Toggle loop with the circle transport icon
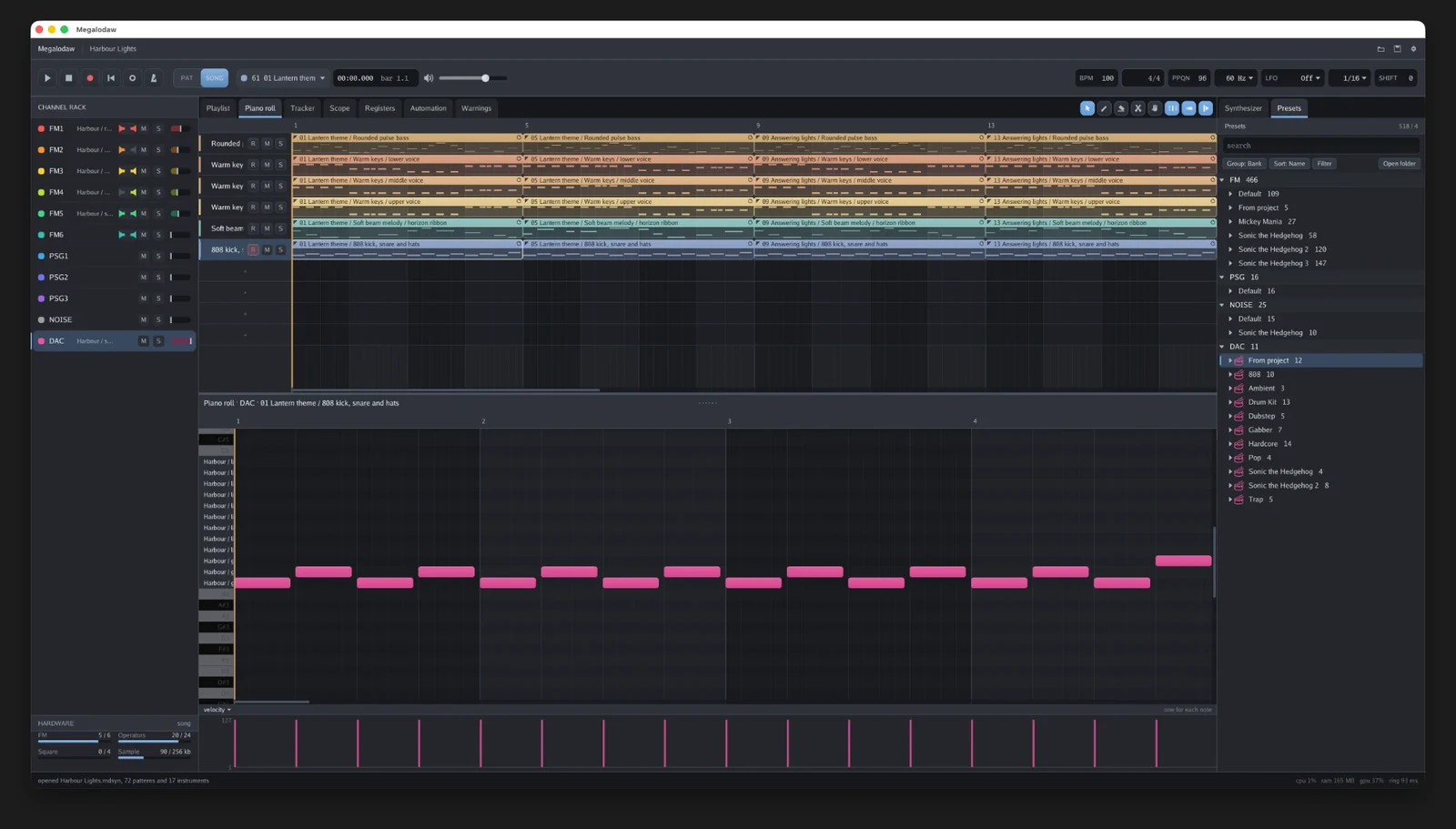The image size is (1456, 829). pos(132,78)
